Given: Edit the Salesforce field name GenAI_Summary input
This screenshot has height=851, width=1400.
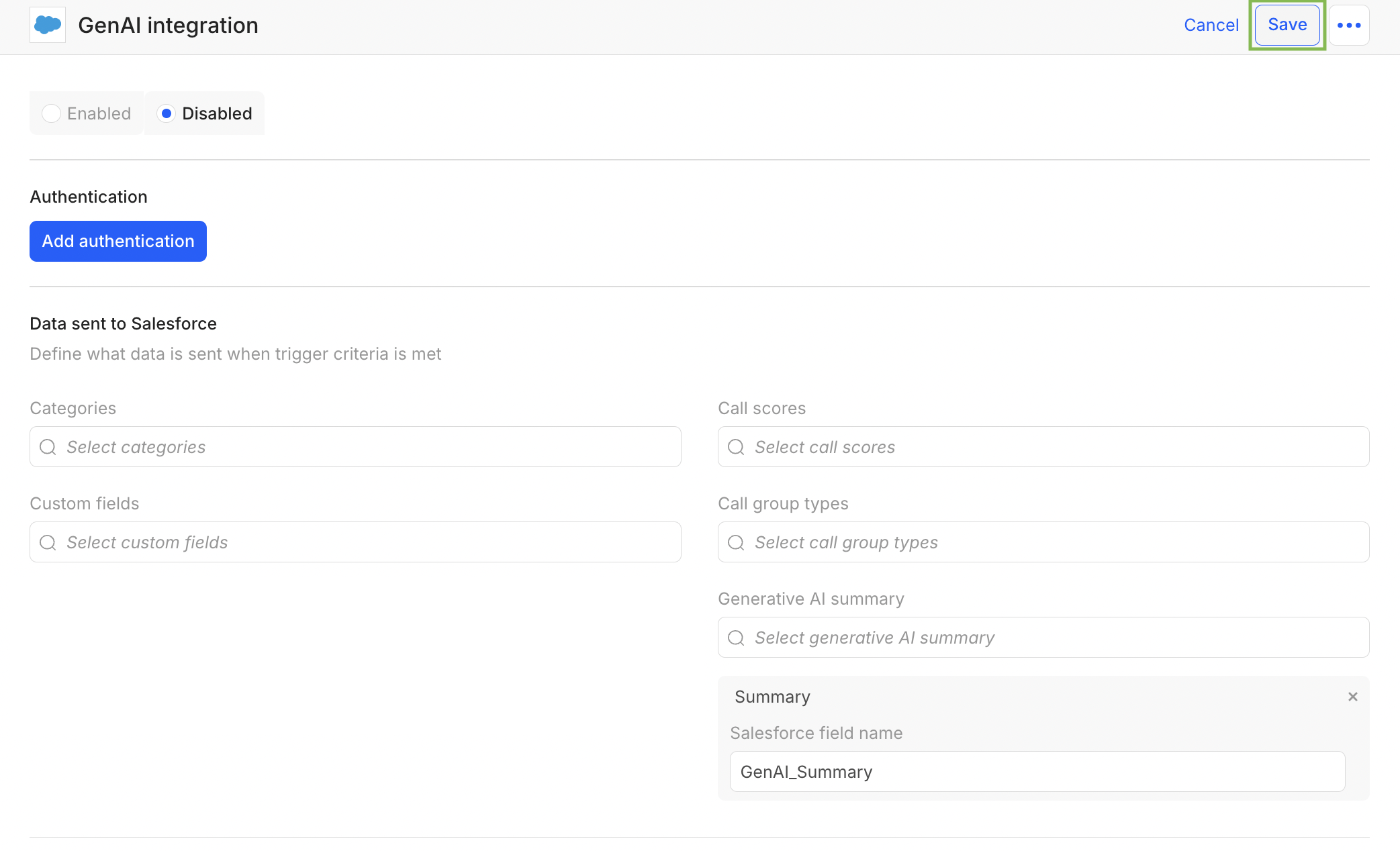Looking at the screenshot, I should (1037, 772).
